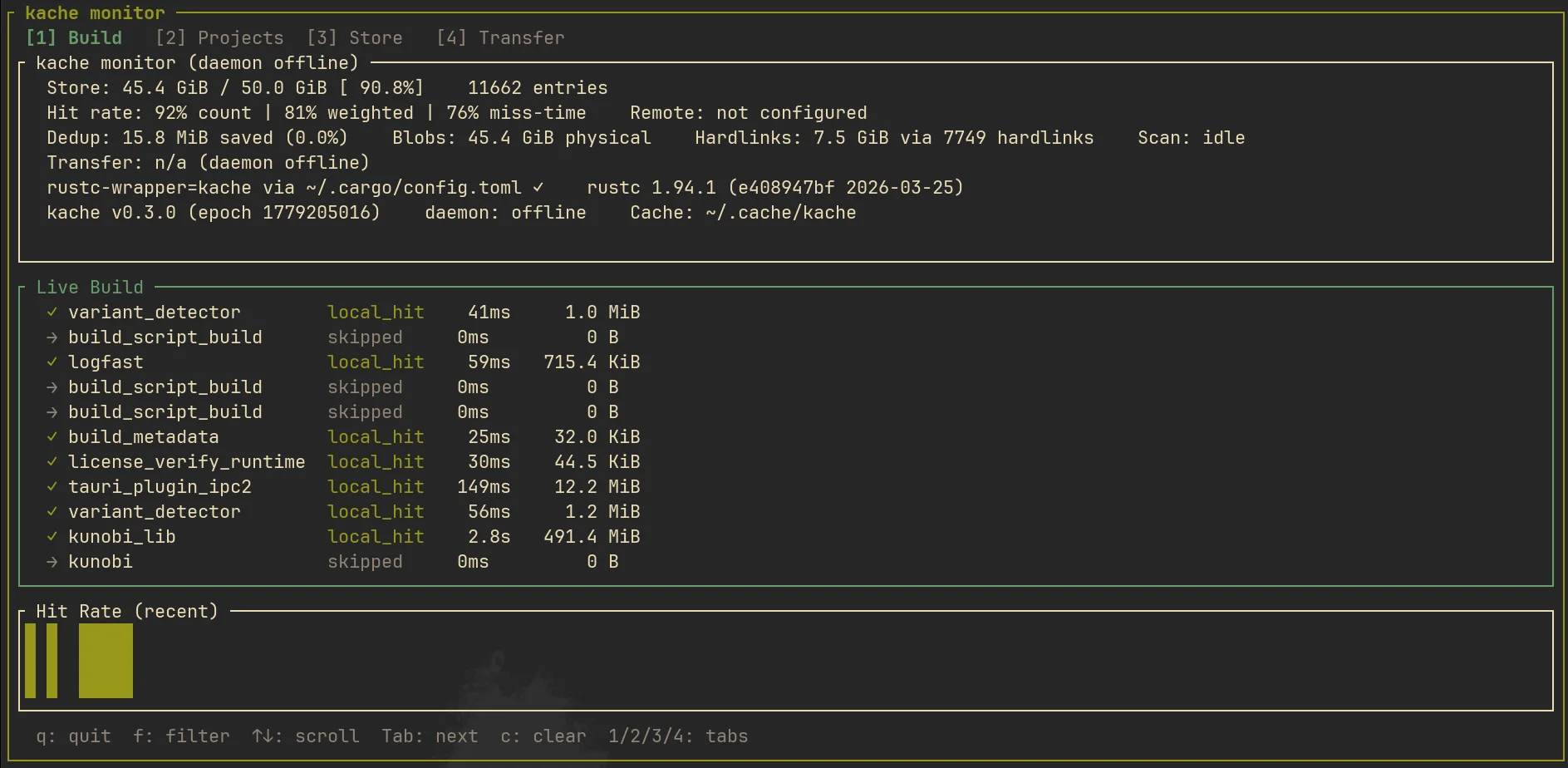
Task: Click the '11662 entries' count
Action: pyautogui.click(x=538, y=88)
